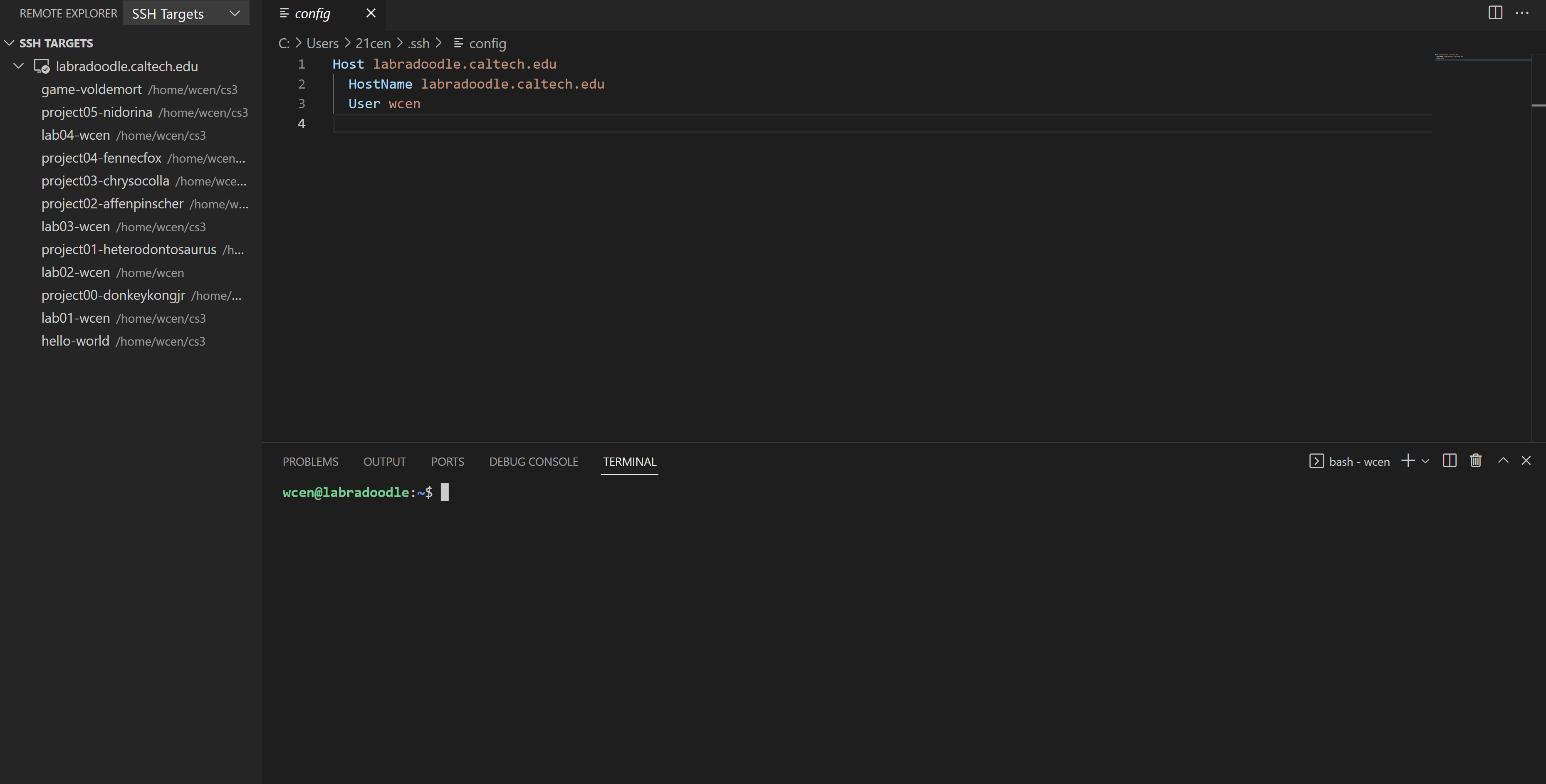Maximize terminal panel with the up chevron
Viewport: 1546px width, 784px height.
1503,460
